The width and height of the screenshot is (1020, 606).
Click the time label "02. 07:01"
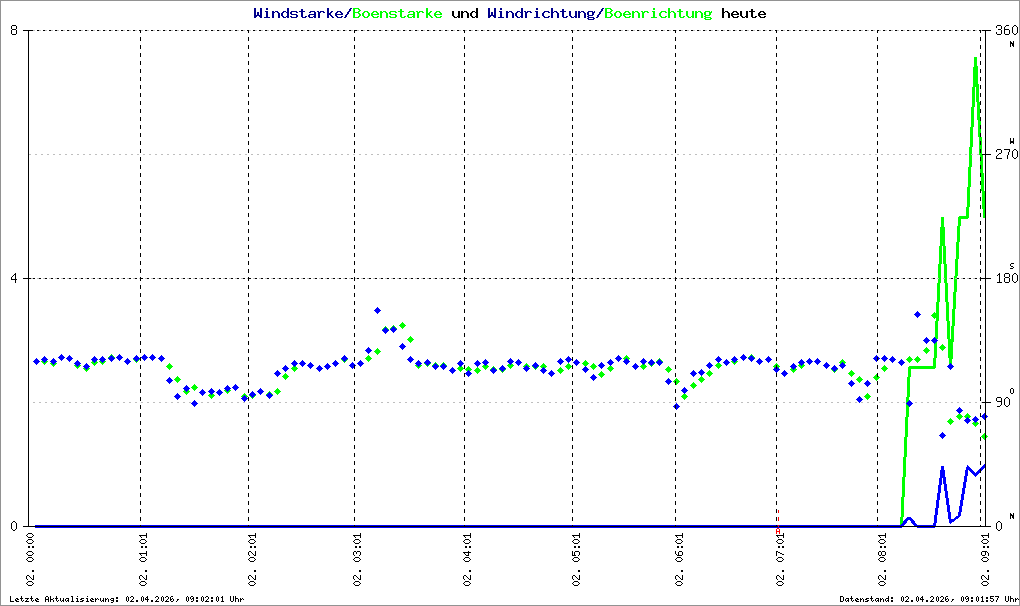[779, 559]
